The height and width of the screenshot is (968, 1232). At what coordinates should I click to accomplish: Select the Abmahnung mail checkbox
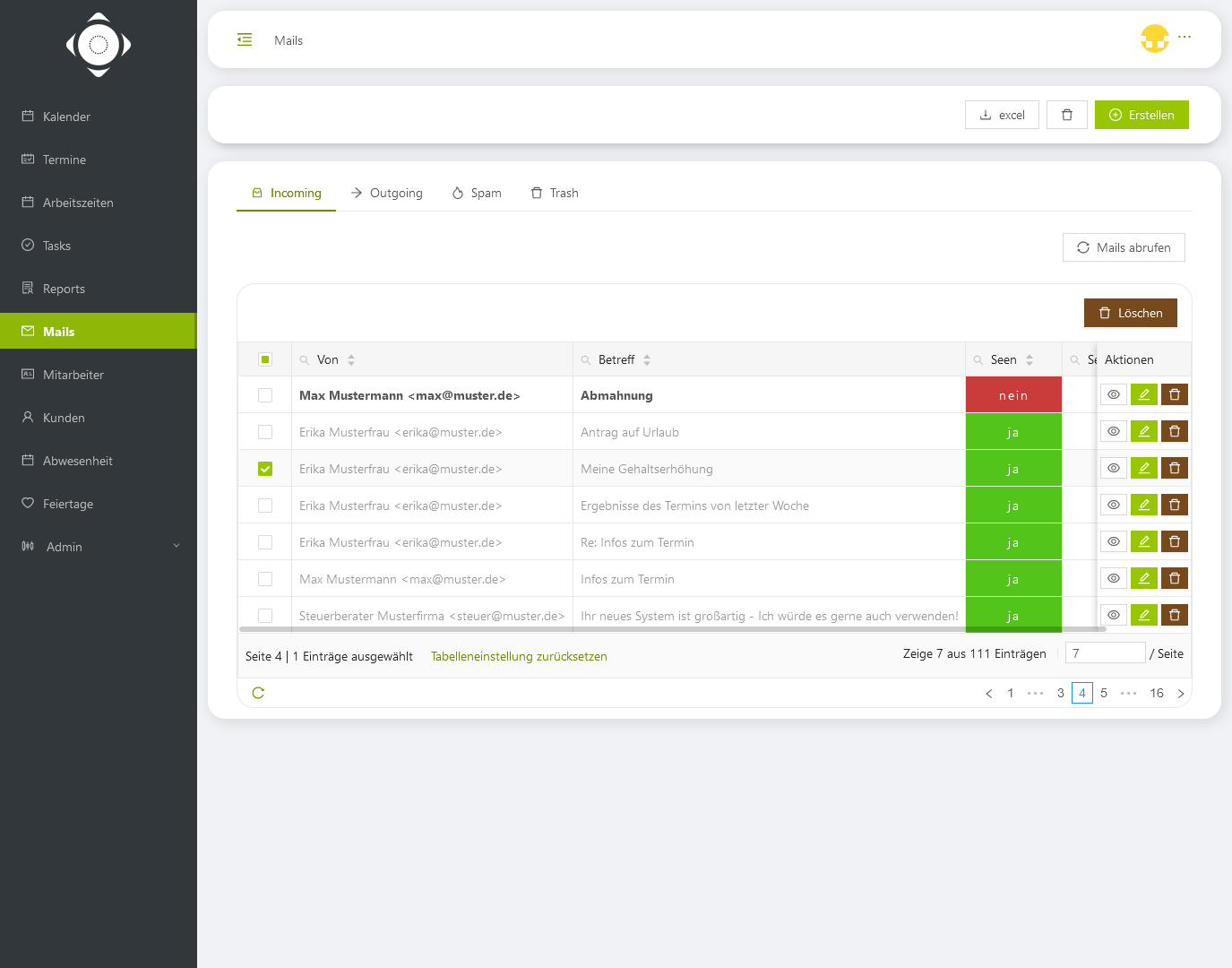[265, 395]
